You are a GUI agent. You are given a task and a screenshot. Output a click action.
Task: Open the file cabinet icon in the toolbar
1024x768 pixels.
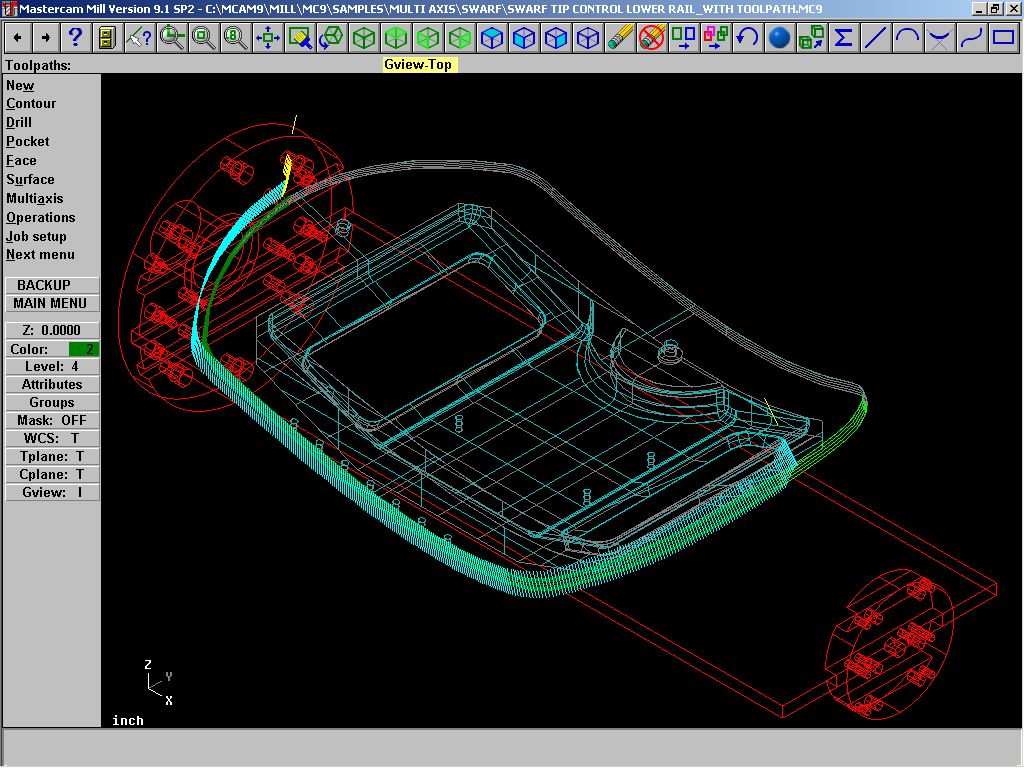click(106, 38)
